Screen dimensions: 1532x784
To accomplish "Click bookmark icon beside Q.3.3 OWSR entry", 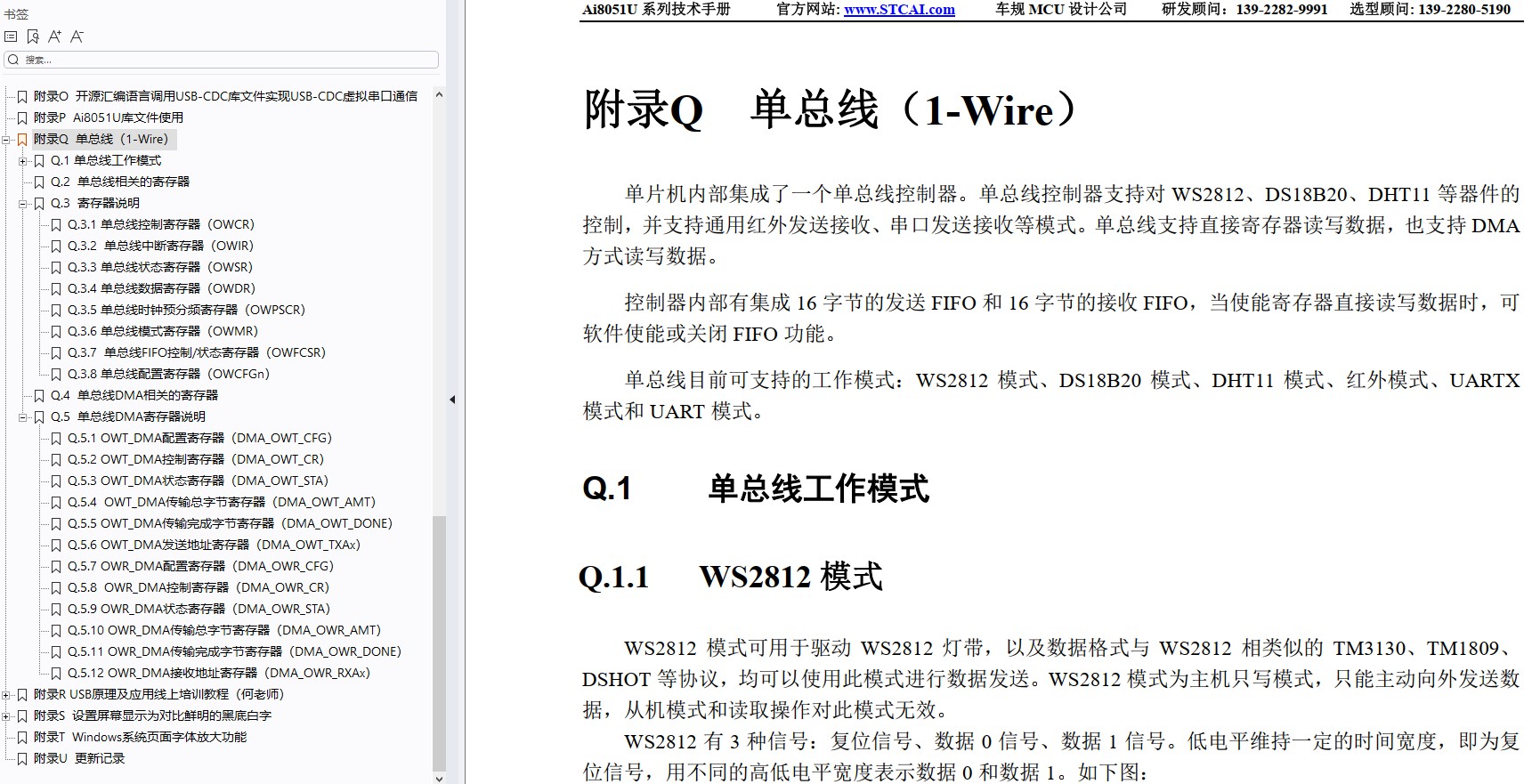I will click(x=56, y=267).
